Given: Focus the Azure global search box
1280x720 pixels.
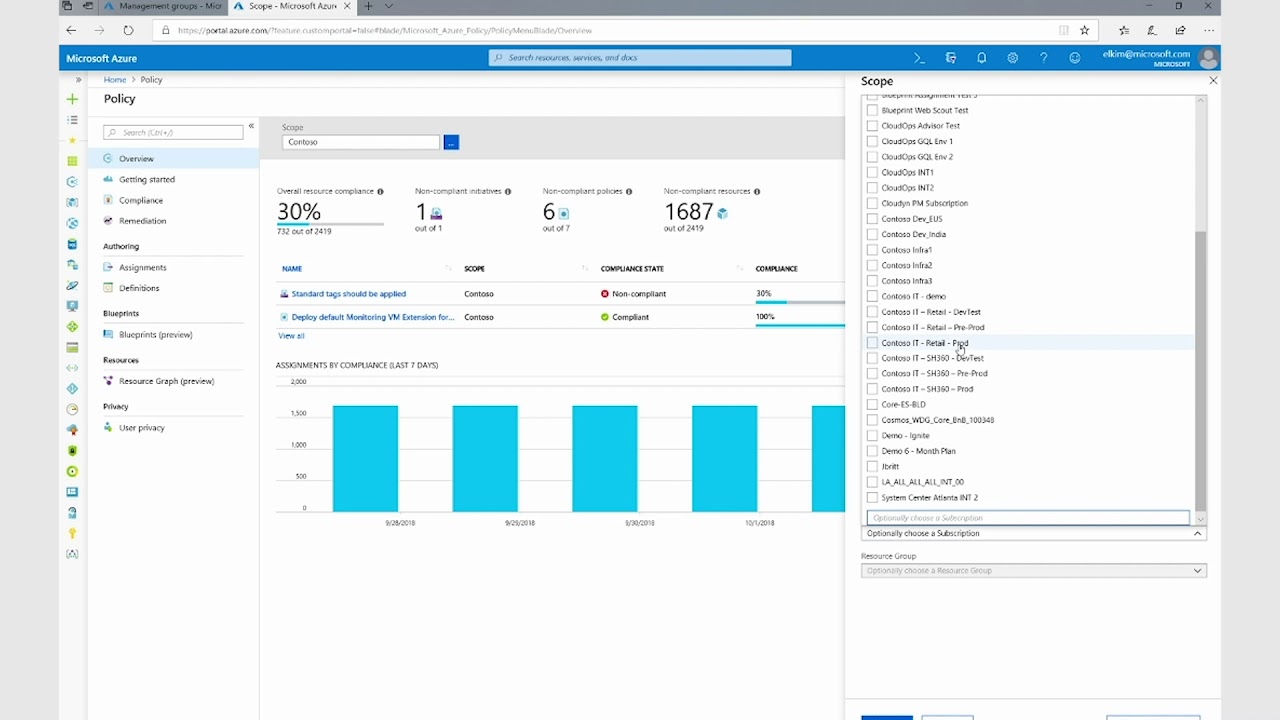Looking at the screenshot, I should [640, 58].
